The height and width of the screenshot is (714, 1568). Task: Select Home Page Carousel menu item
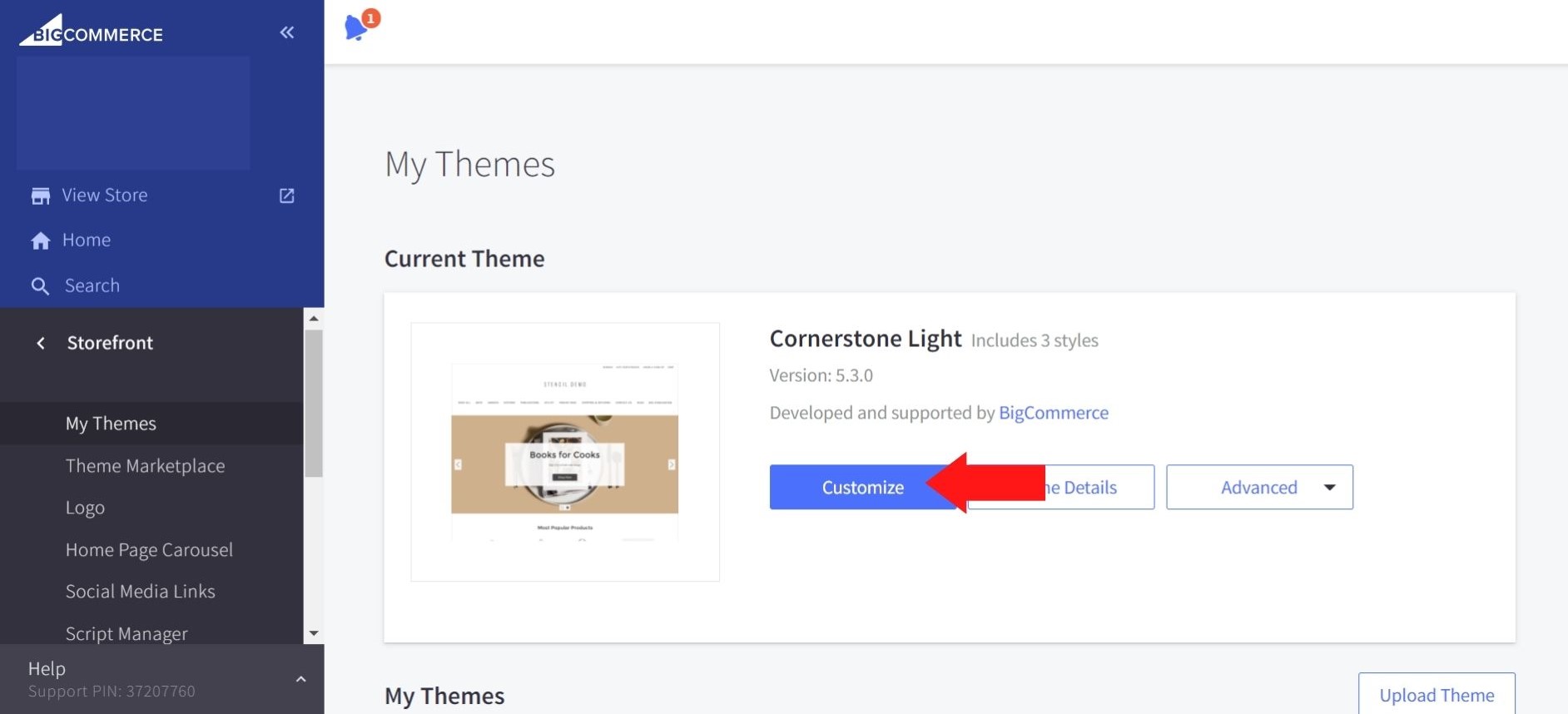(x=149, y=550)
